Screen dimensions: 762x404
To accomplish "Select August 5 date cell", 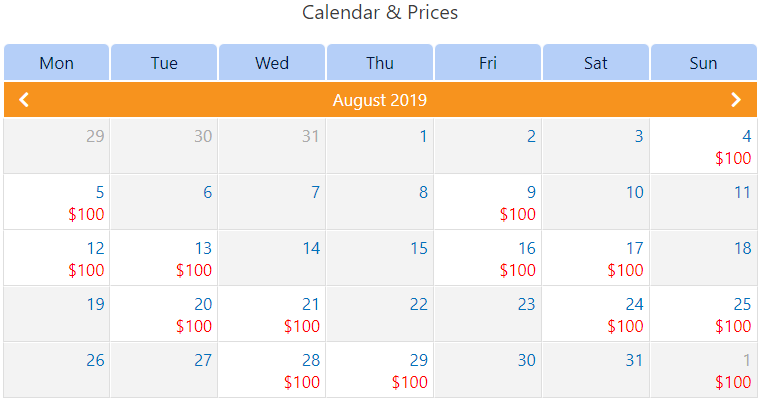I will [x=57, y=202].
